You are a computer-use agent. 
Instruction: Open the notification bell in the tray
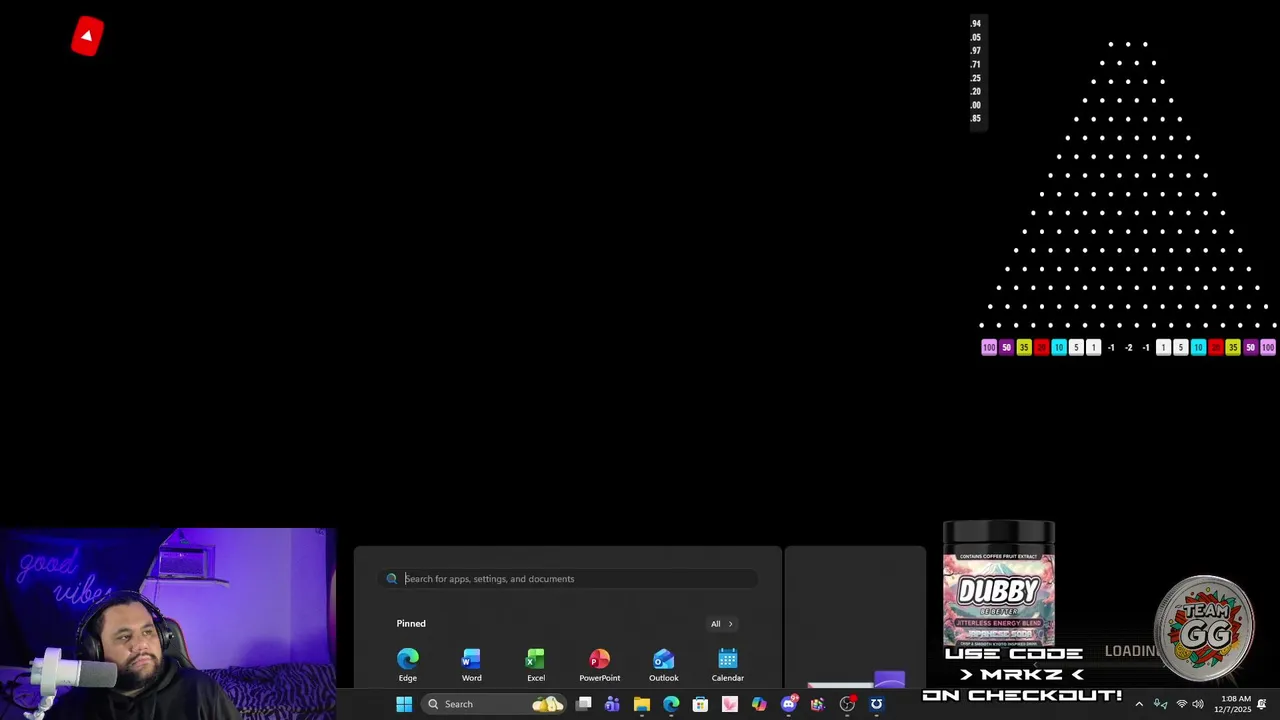point(1262,704)
